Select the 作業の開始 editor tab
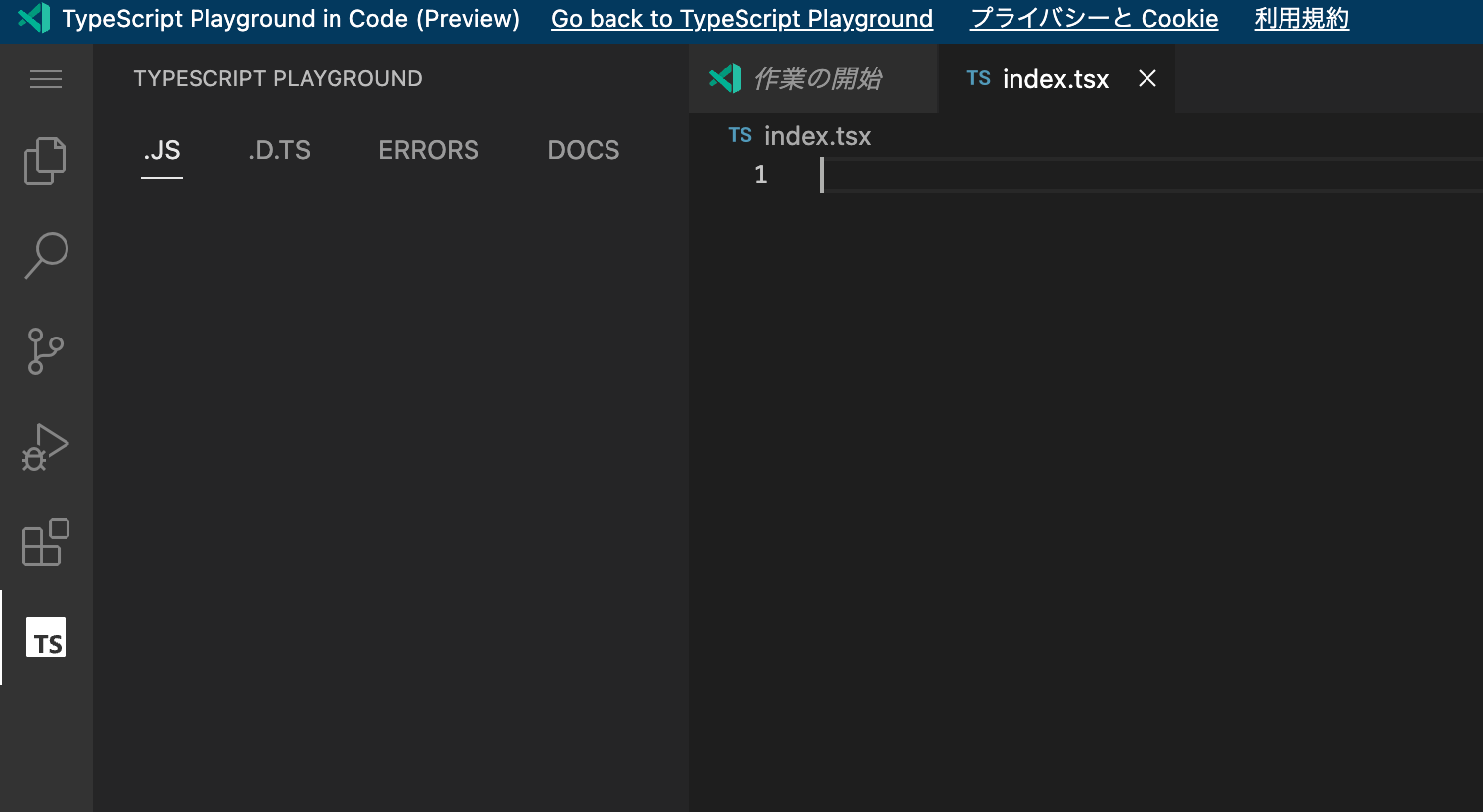Screen dimensions: 1483x812 pyautogui.click(x=814, y=79)
